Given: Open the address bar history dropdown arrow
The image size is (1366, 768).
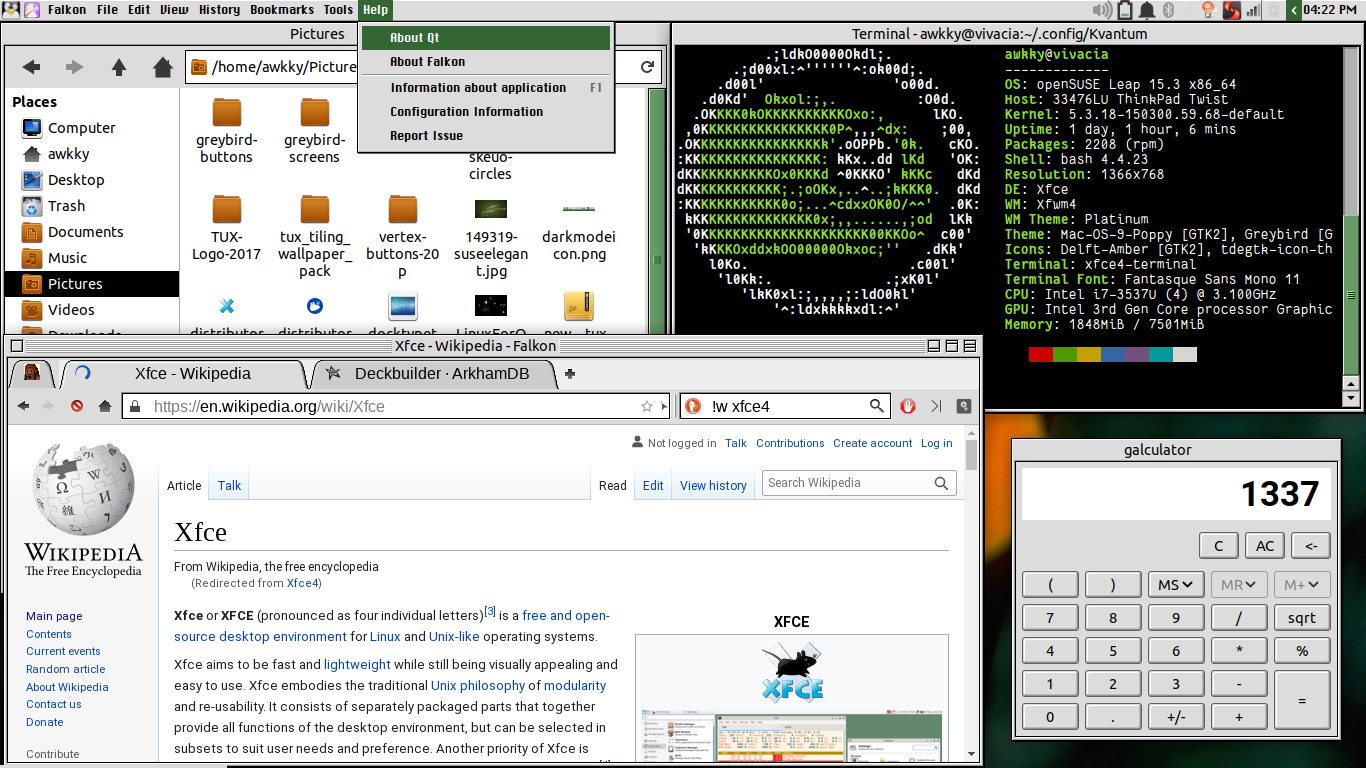Looking at the screenshot, I should point(664,407).
